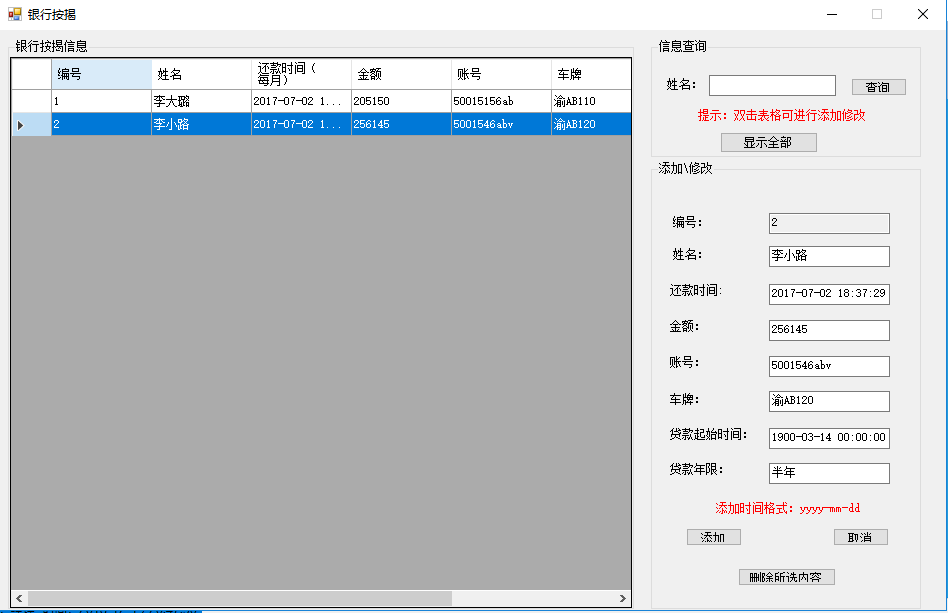Select the 编号 cell with value 1
The height and width of the screenshot is (613, 948).
pos(102,102)
